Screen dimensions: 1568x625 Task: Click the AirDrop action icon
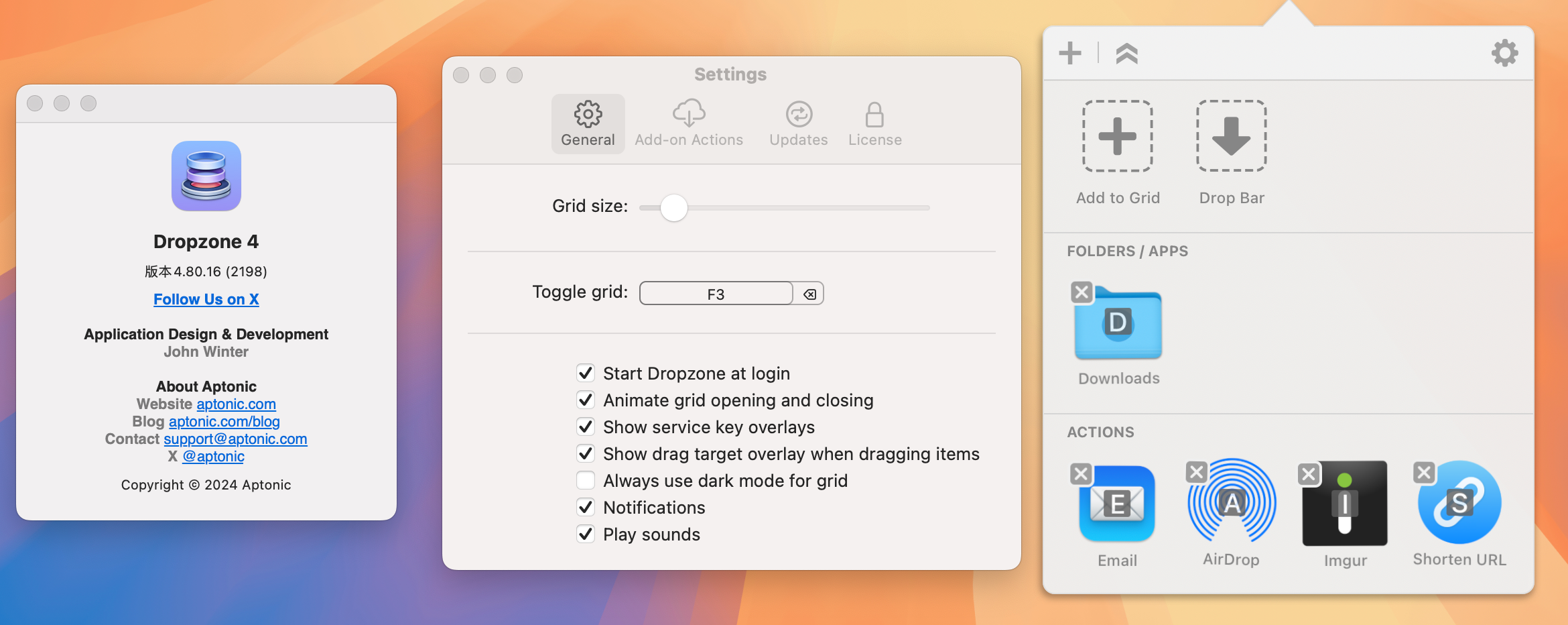click(x=1232, y=501)
